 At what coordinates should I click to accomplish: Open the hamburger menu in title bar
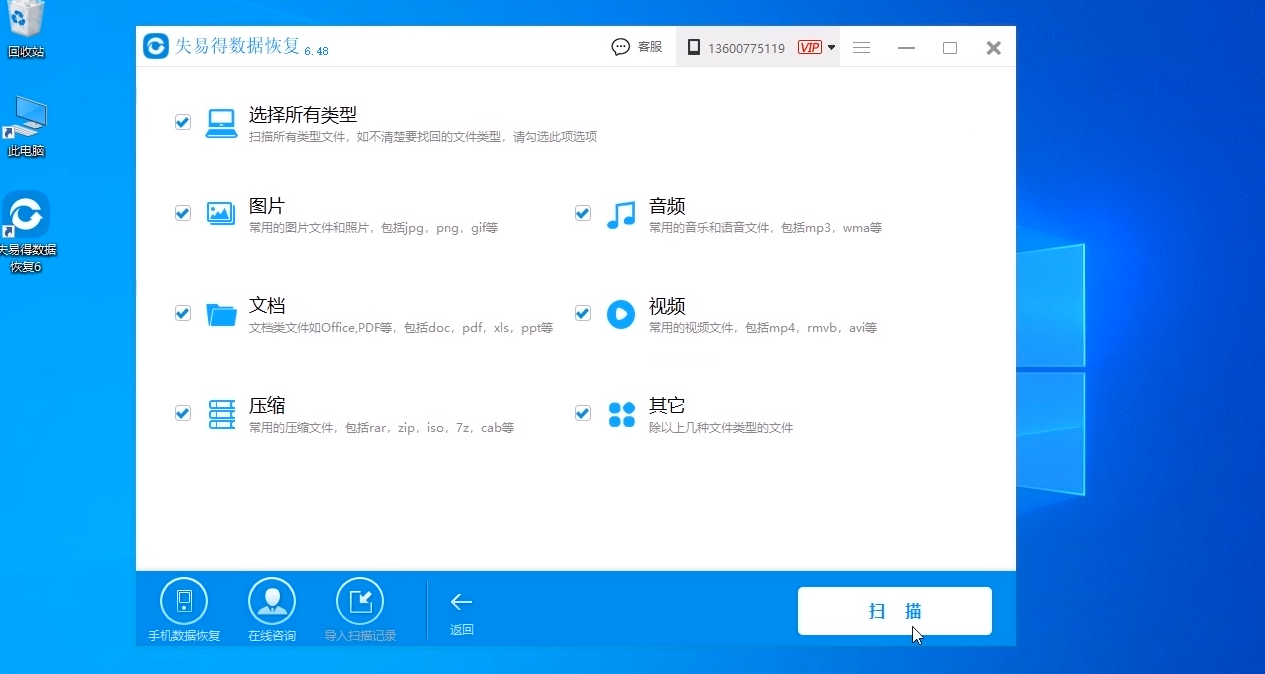click(861, 47)
